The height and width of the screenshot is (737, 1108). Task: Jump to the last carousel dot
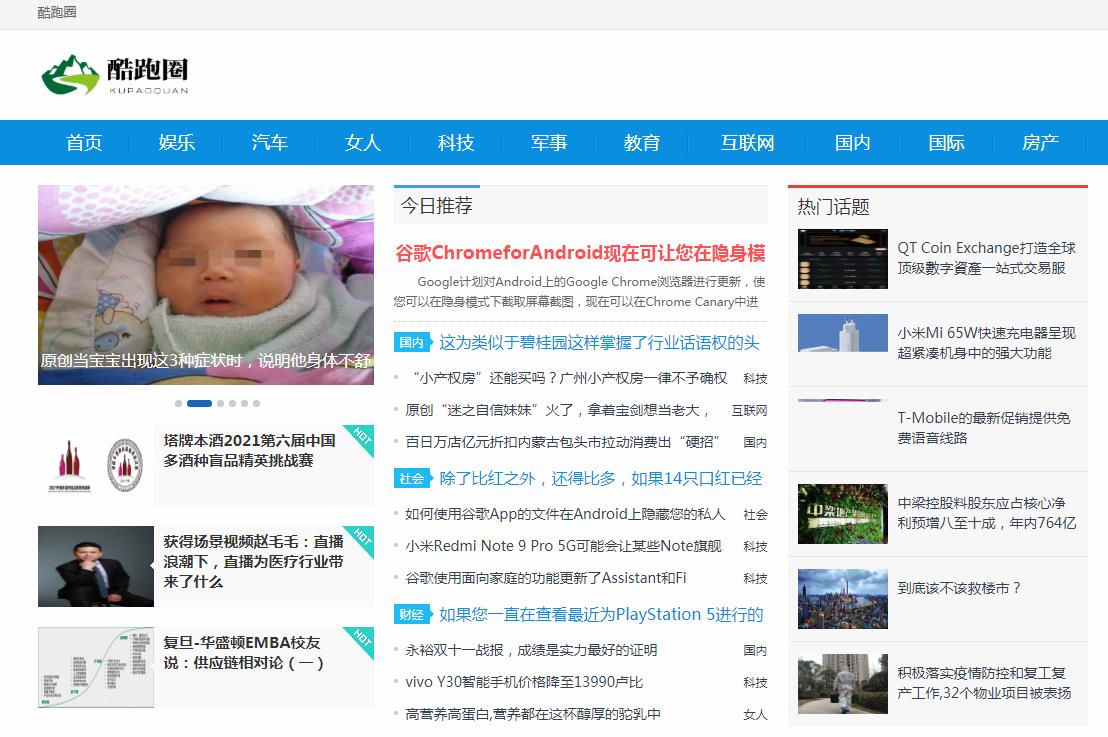(257, 403)
